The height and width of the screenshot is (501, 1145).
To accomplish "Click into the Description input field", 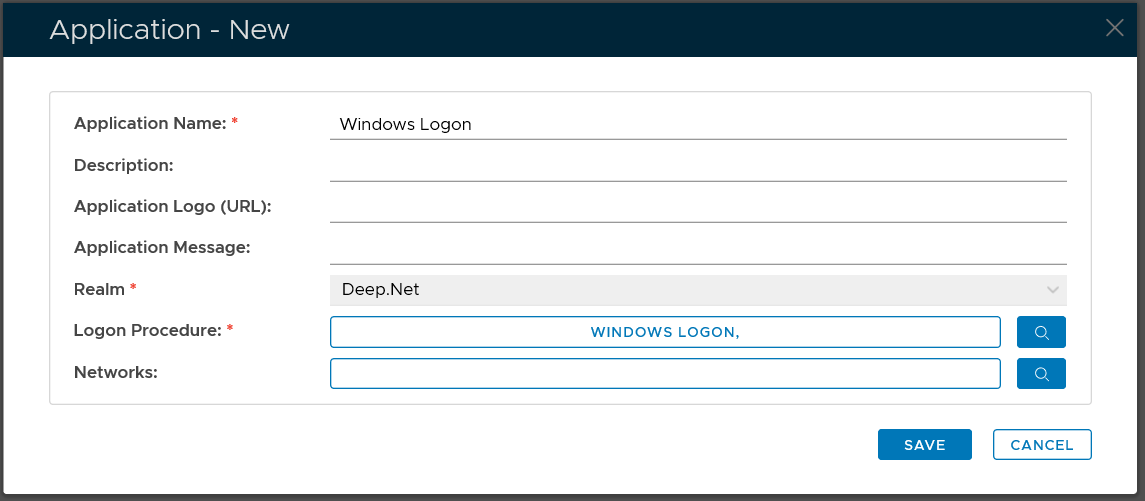I will [x=697, y=166].
